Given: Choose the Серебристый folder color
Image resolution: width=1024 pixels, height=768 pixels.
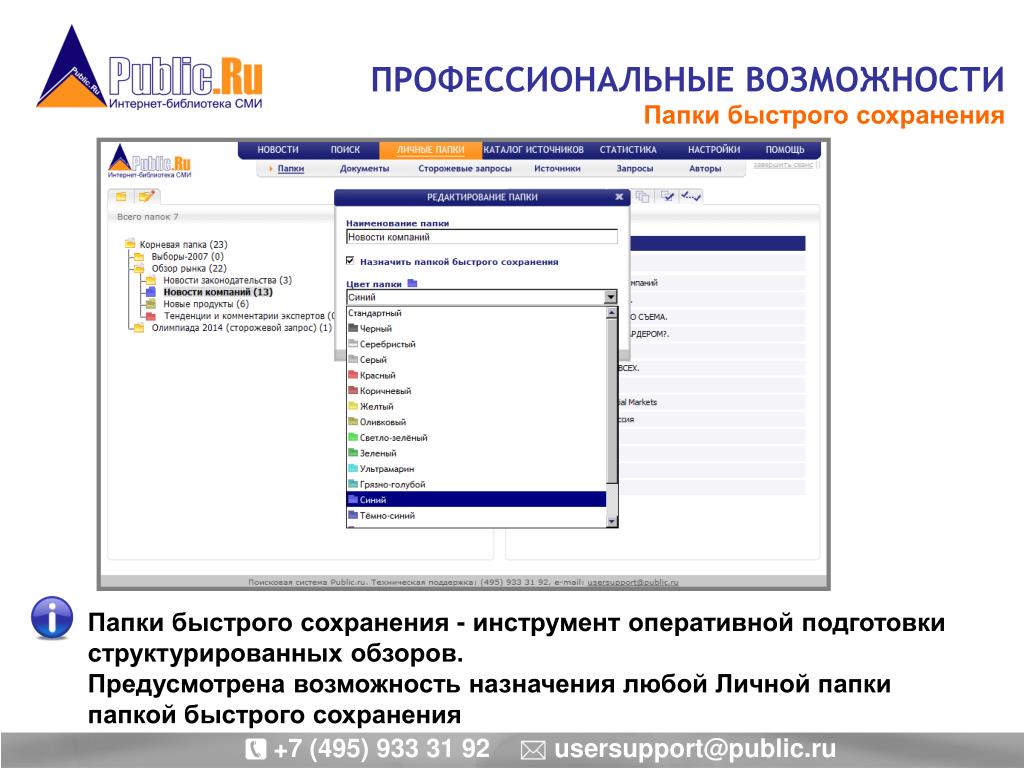Looking at the screenshot, I should (476, 344).
